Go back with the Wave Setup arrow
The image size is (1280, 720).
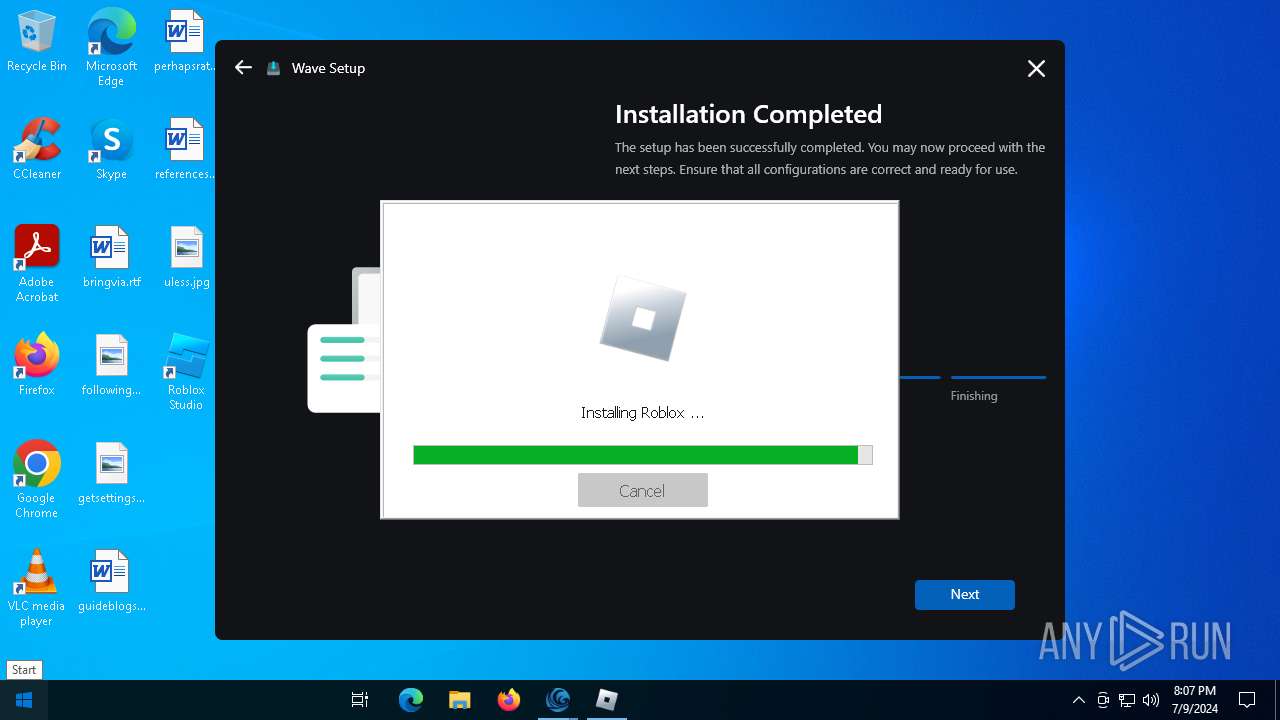click(x=243, y=68)
